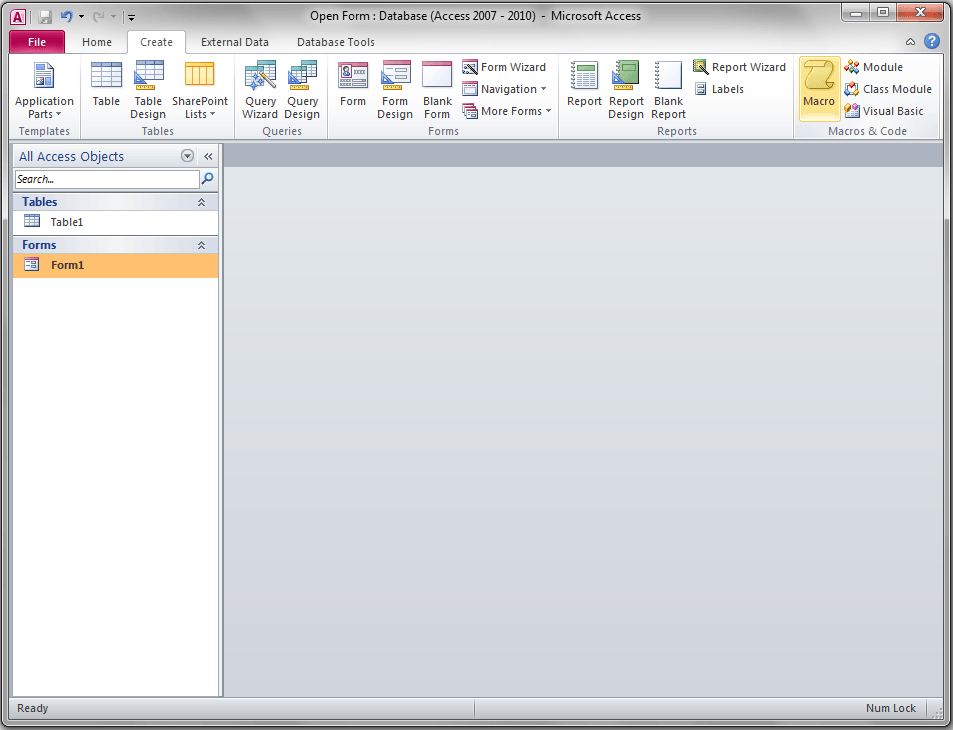Image resolution: width=953 pixels, height=730 pixels.
Task: Open Query Design
Action: pos(302,90)
